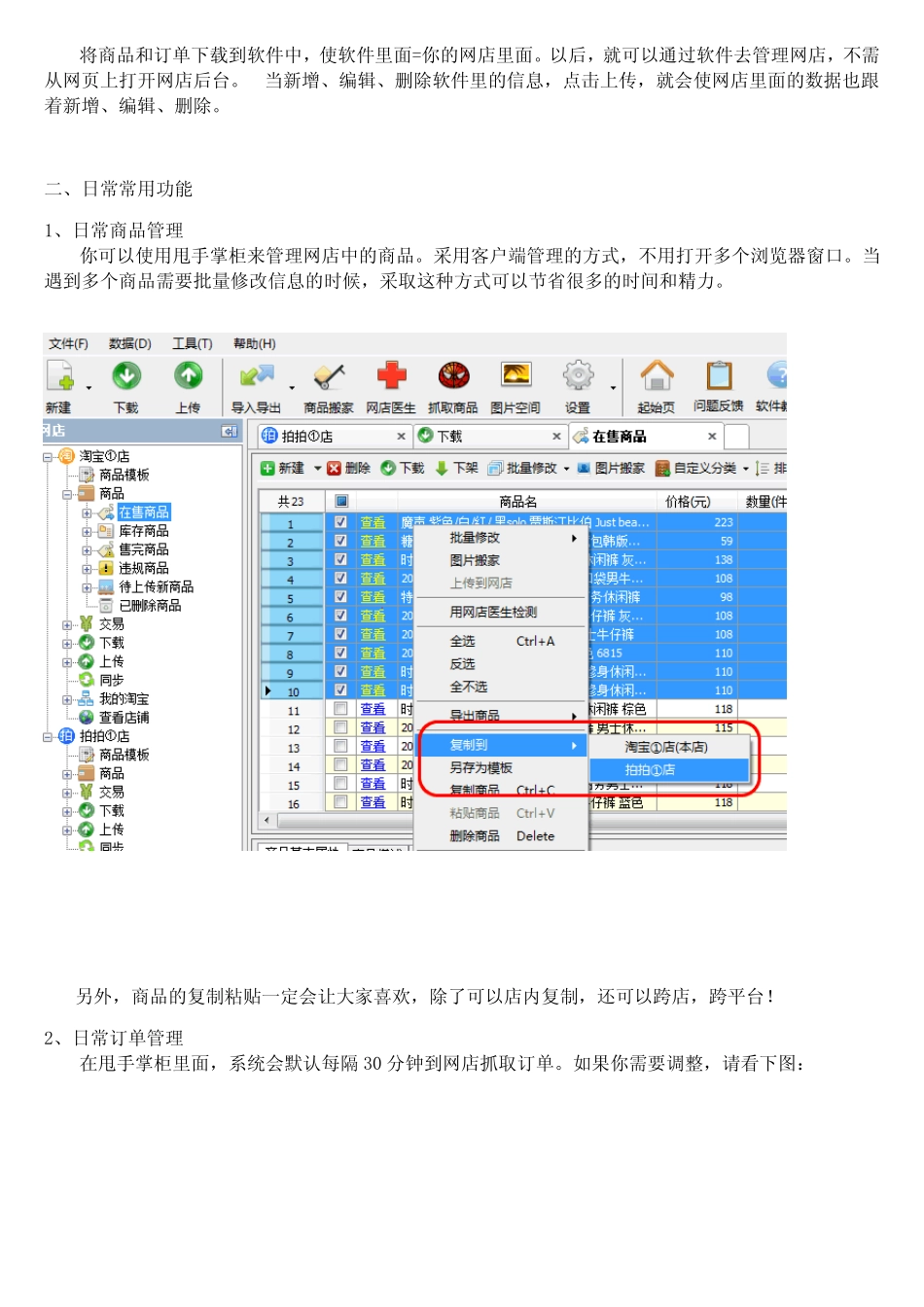
Task: Click 下载 in the product list toolbar
Action: point(403,468)
